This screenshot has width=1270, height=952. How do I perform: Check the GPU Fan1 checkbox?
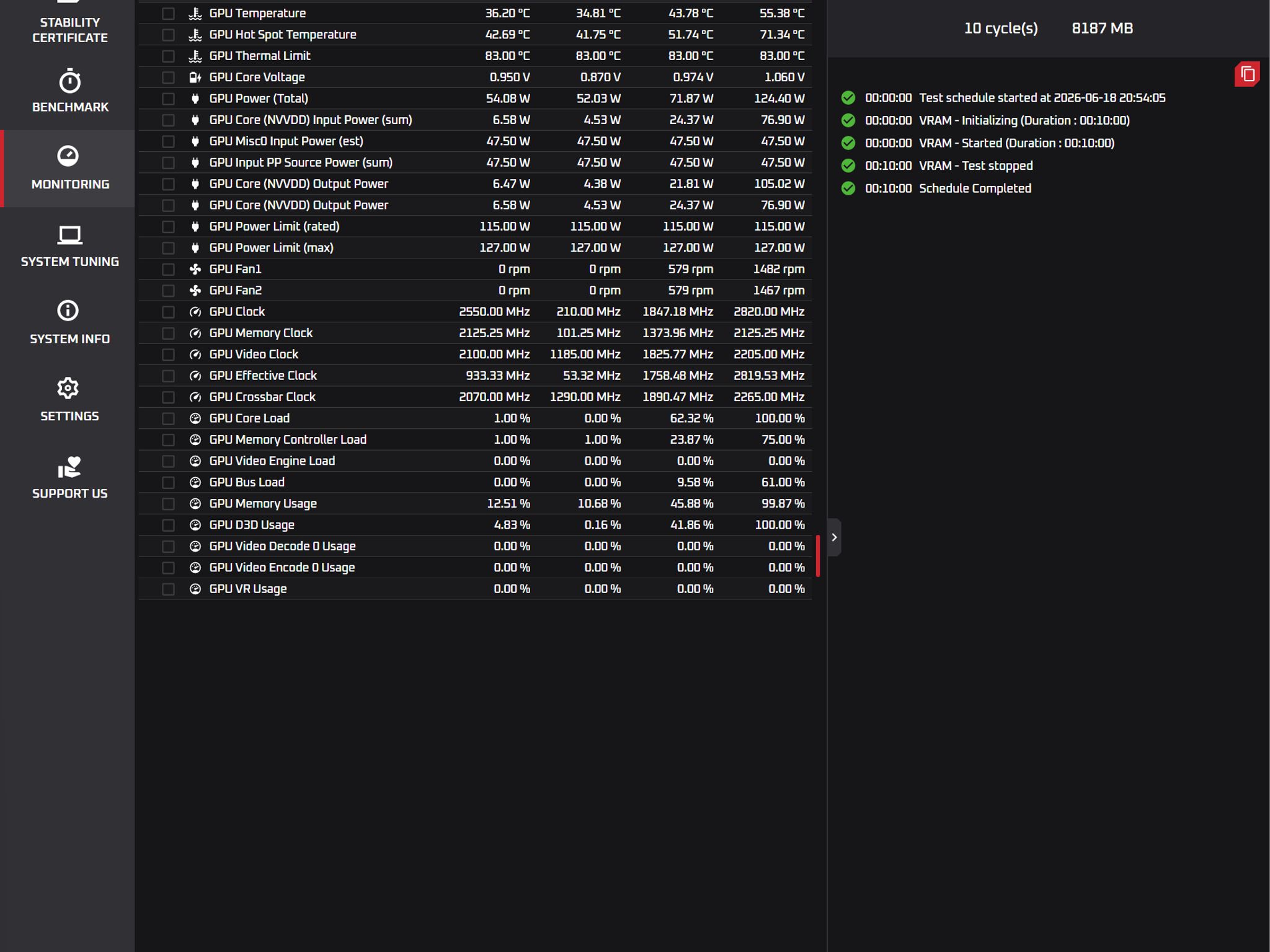click(x=168, y=269)
